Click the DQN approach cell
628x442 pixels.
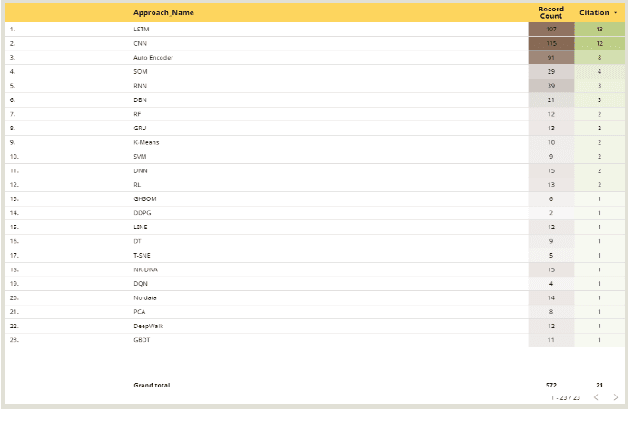(x=140, y=284)
